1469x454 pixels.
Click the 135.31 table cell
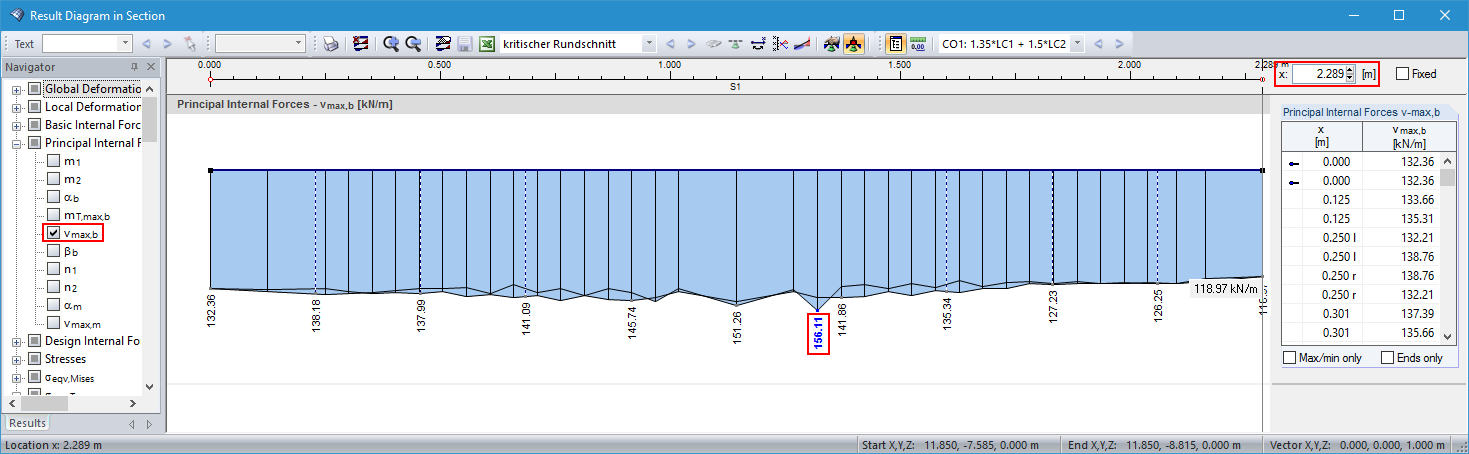(x=1401, y=218)
